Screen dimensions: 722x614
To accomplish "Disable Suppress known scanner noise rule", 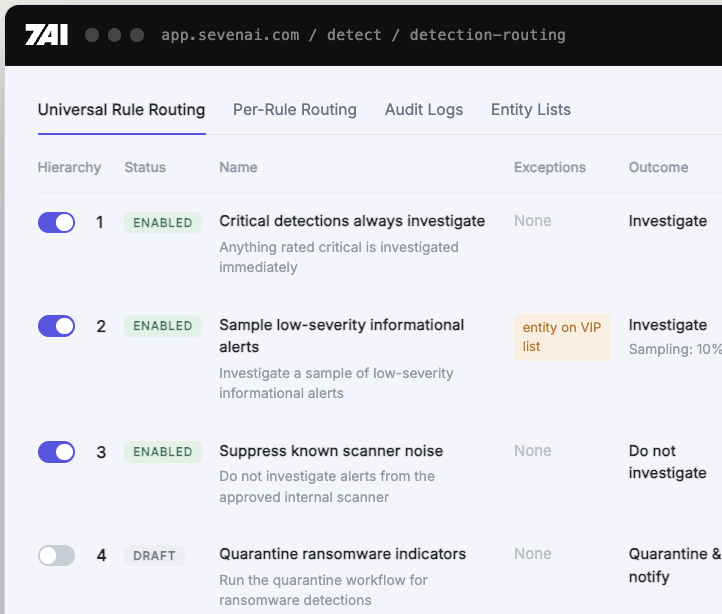I will [x=56, y=452].
